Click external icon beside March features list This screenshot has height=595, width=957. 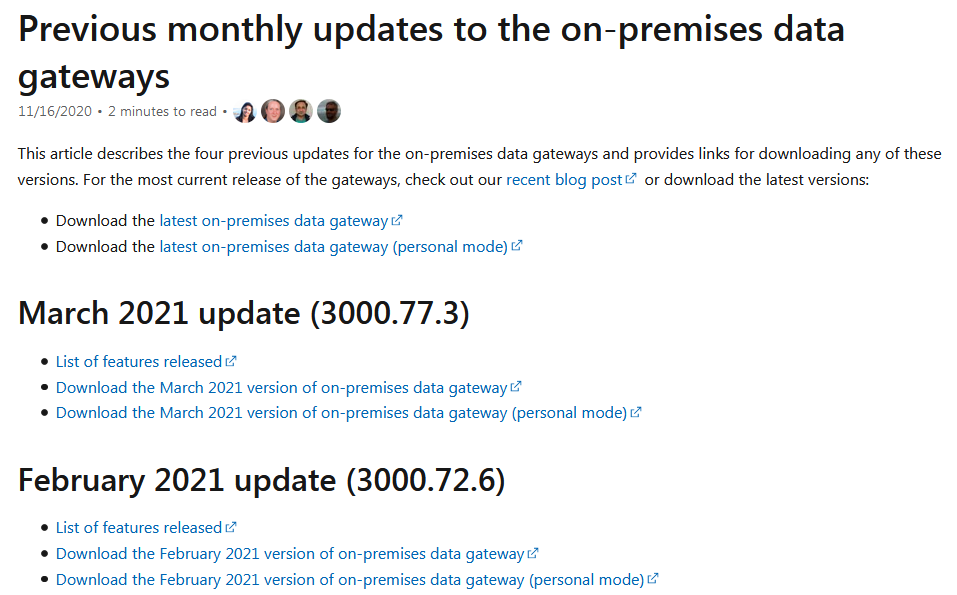coord(231,361)
